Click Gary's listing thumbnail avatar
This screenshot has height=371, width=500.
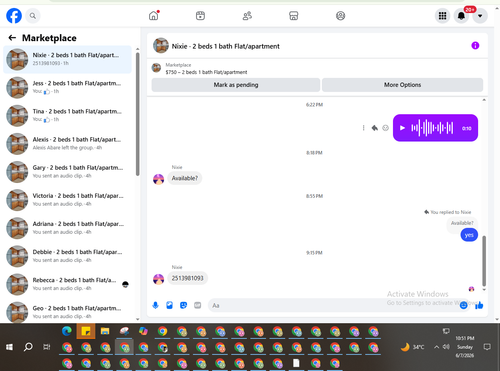point(17,172)
